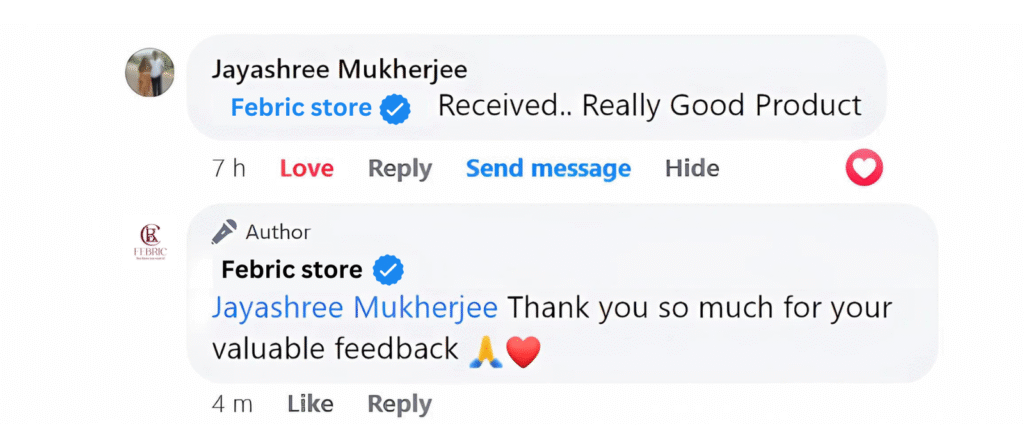Click the 4 m reply timestamp
The image size is (1024, 446).
231,404
